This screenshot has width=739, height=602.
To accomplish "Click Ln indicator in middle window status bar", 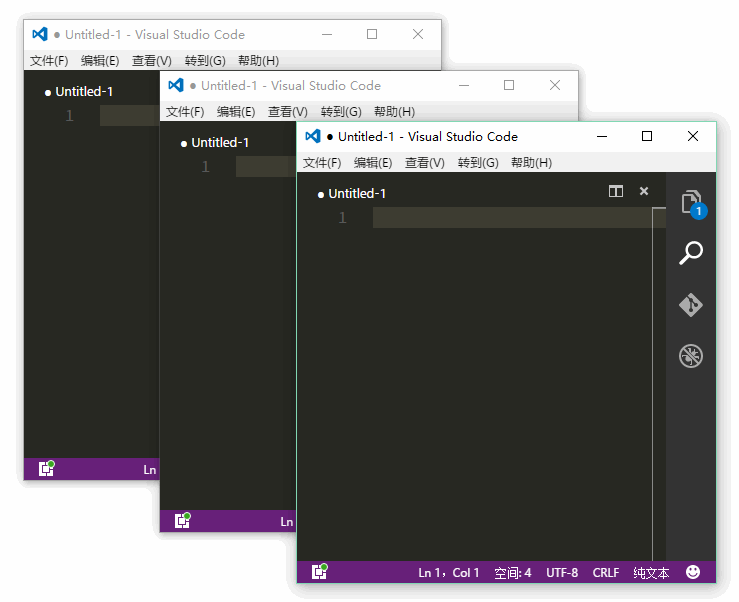I will click(x=287, y=521).
